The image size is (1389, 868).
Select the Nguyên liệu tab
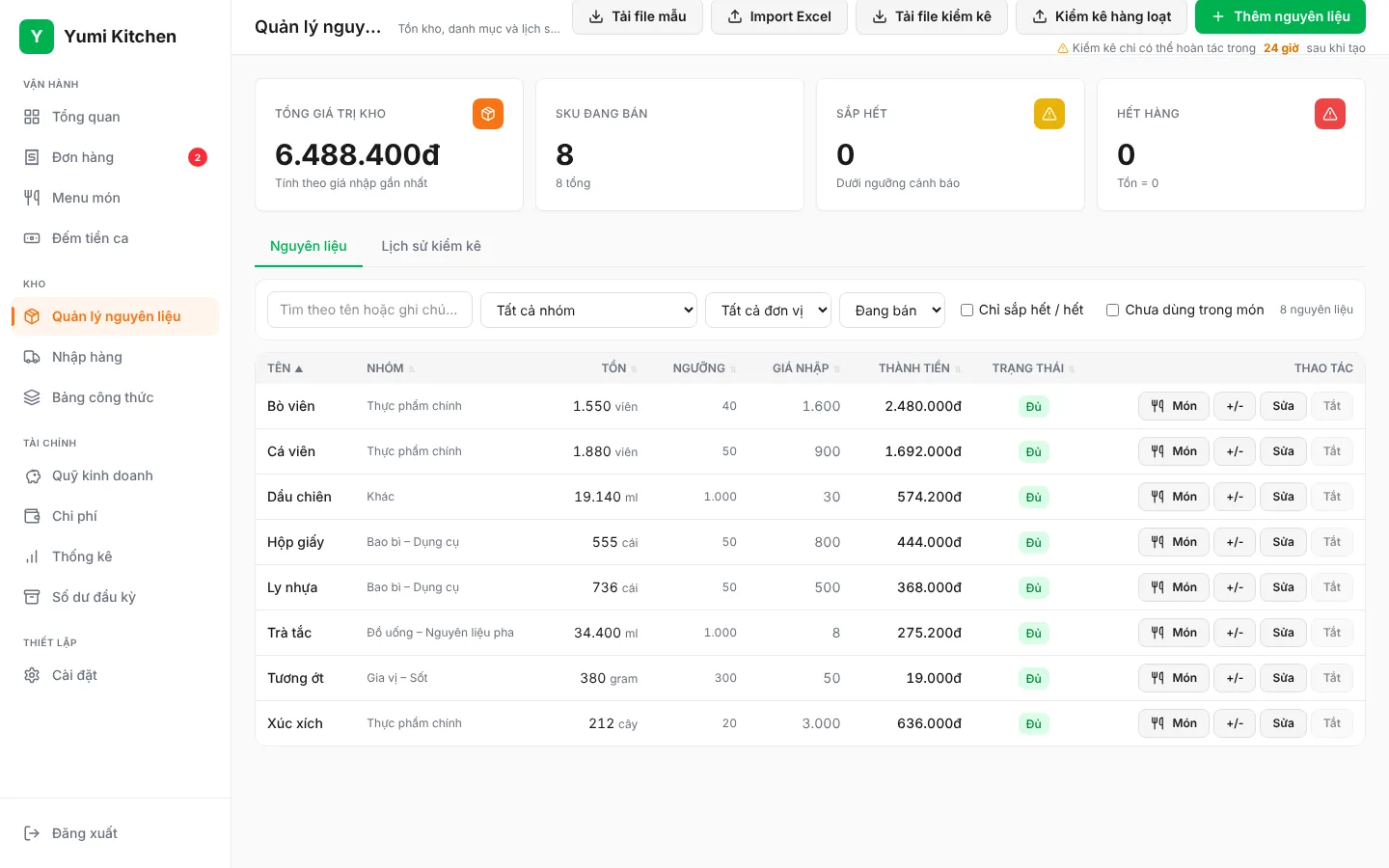[309, 246]
